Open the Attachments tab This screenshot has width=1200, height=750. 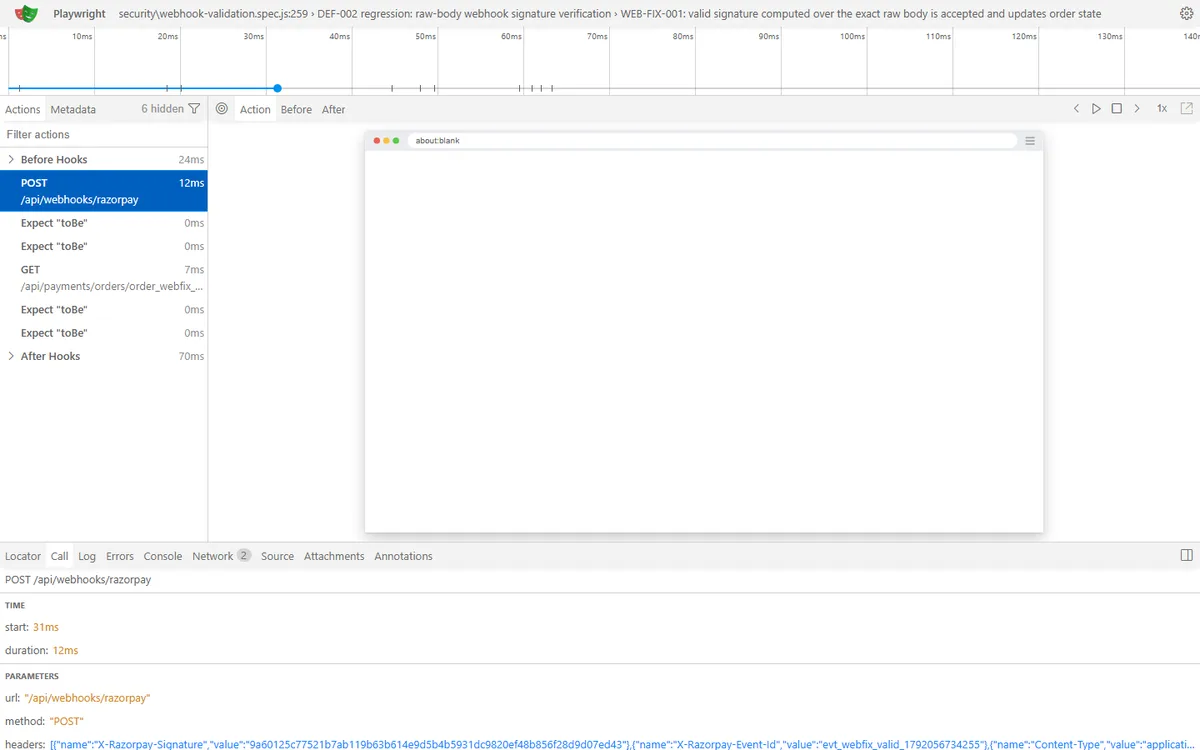(334, 556)
